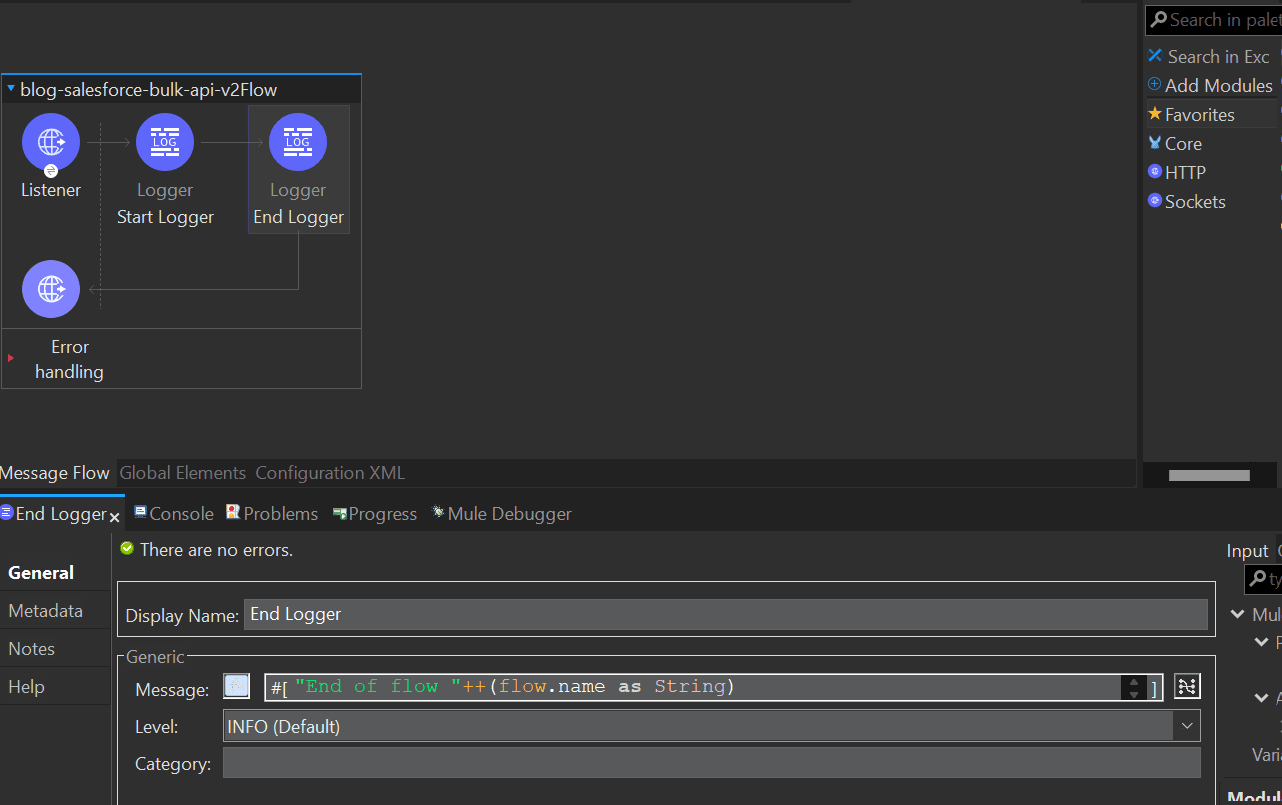
Task: Click the Start Logger component icon
Action: coord(164,142)
